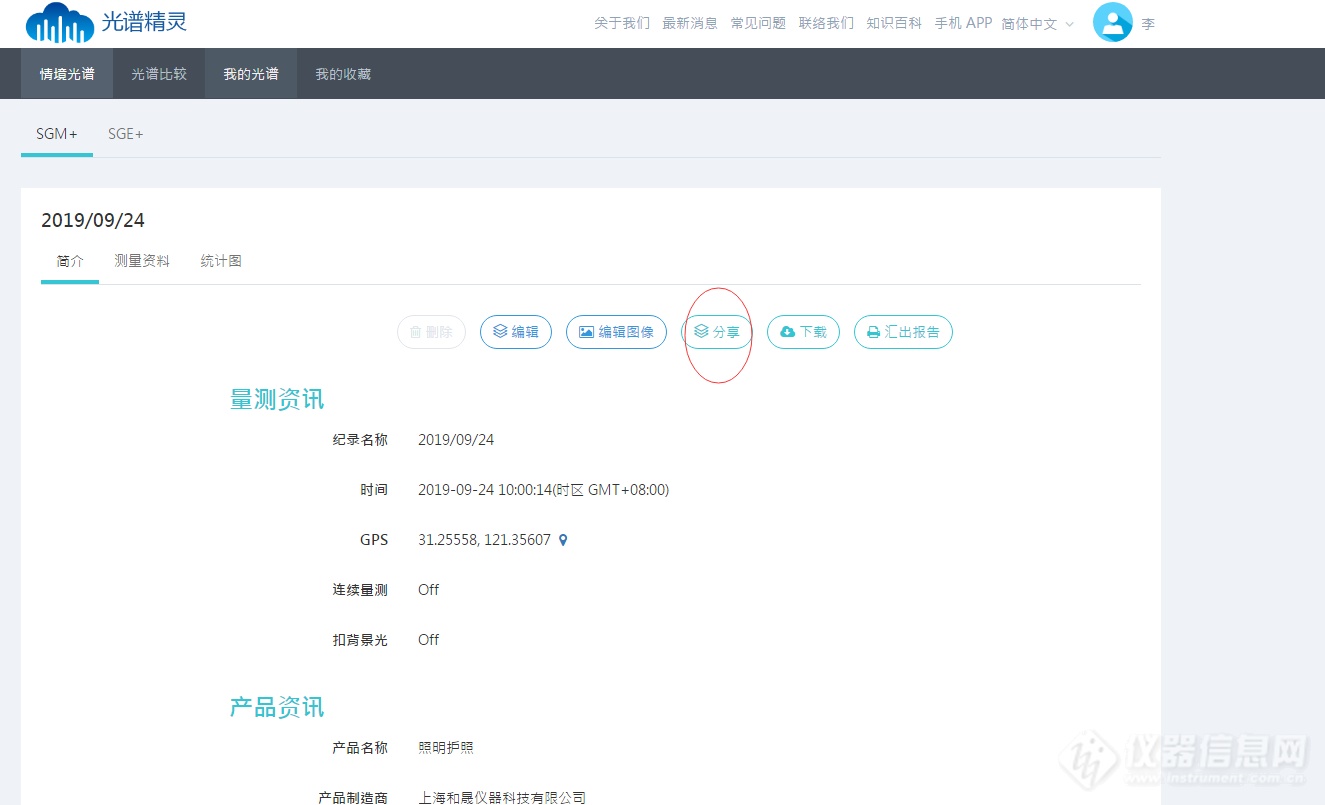The image size is (1325, 805).
Task: Click the 下载 download button
Action: (x=803, y=332)
